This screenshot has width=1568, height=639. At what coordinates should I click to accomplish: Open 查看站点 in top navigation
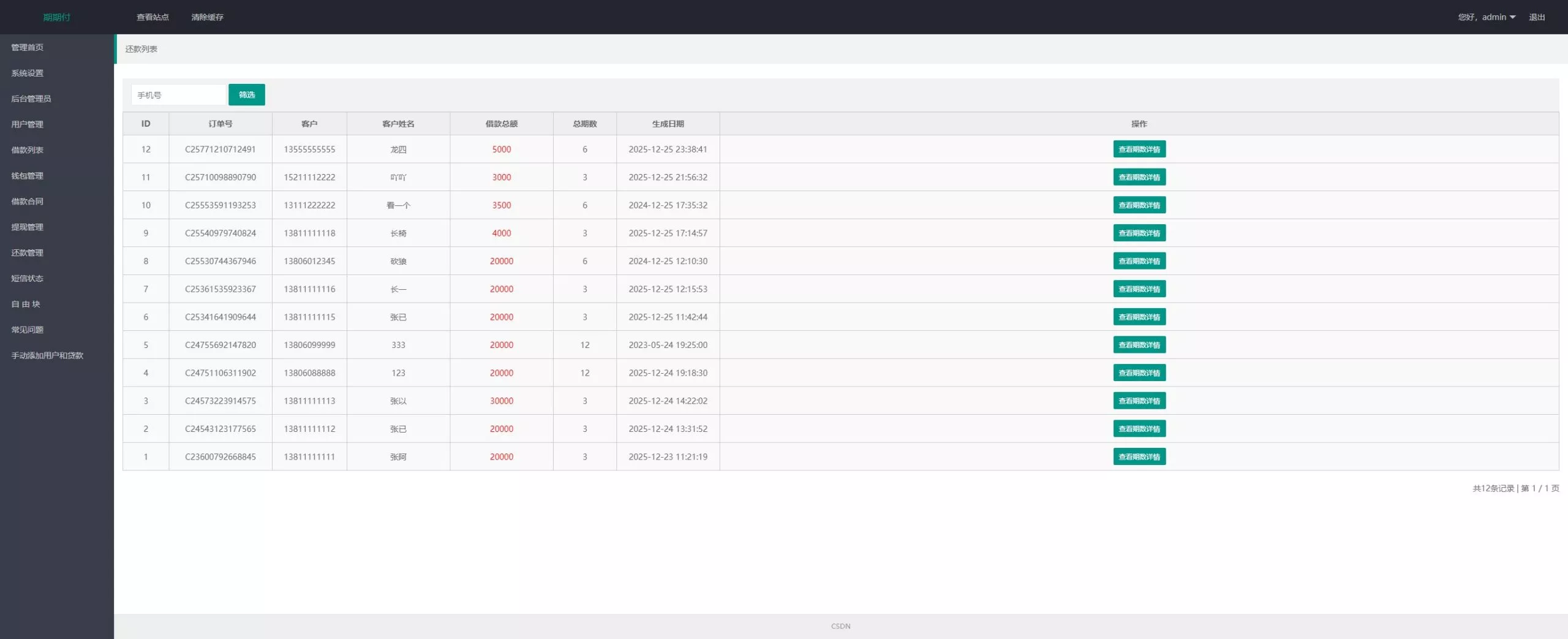(153, 17)
